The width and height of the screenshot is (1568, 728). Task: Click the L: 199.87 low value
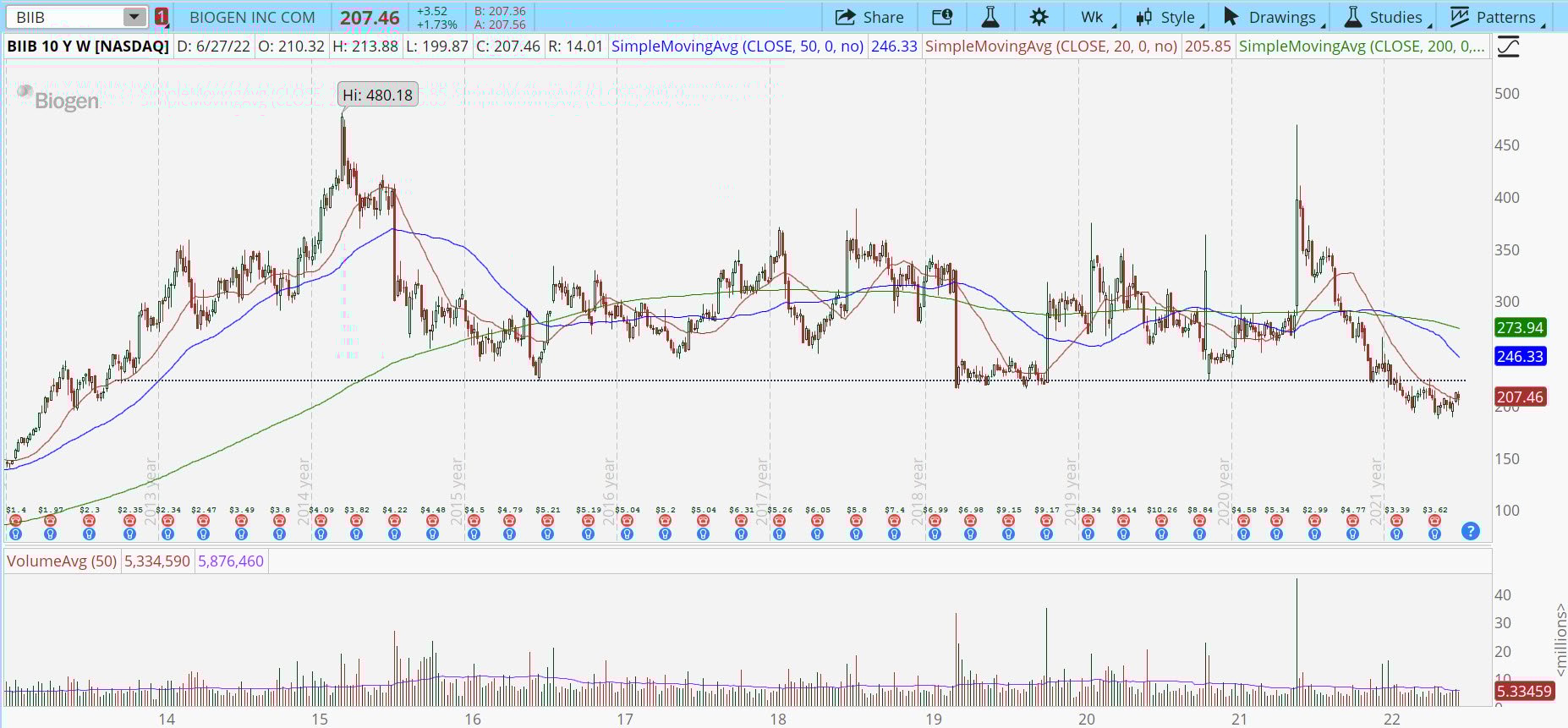[x=436, y=47]
